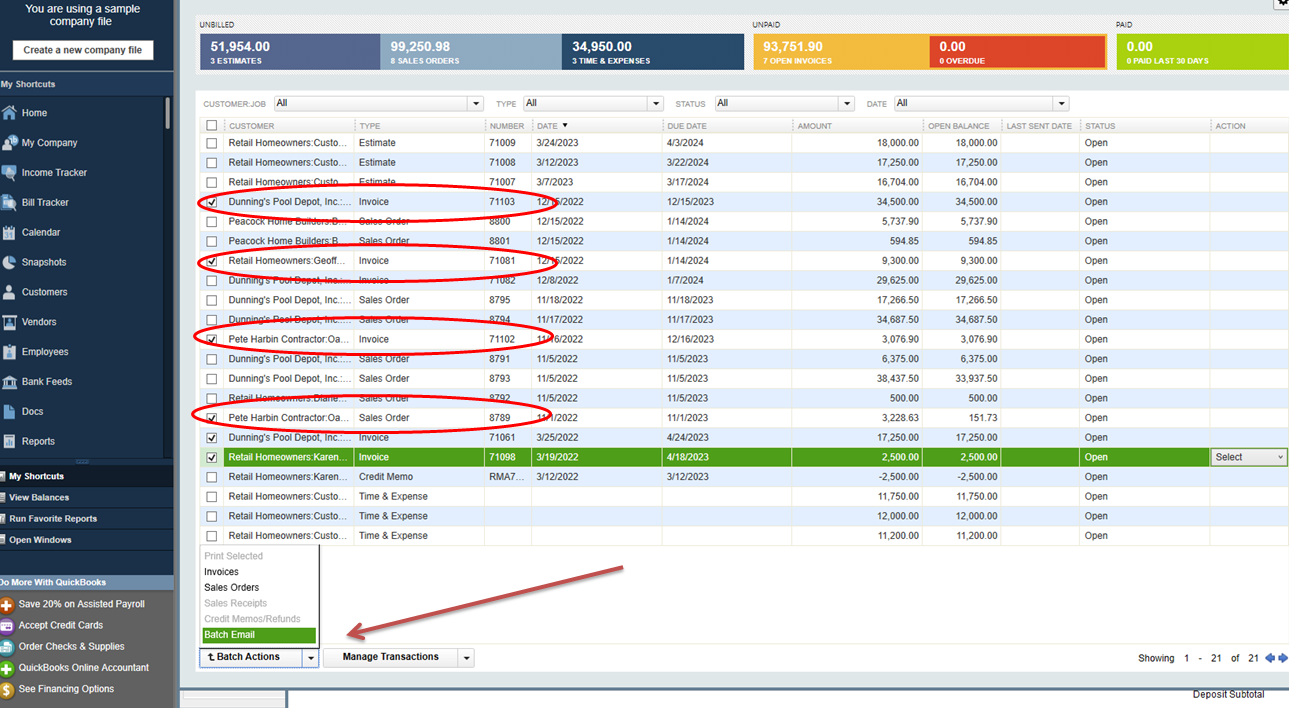This screenshot has height=708, width=1289.
Task: Open the Calendar shortcut icon
Action: point(9,232)
